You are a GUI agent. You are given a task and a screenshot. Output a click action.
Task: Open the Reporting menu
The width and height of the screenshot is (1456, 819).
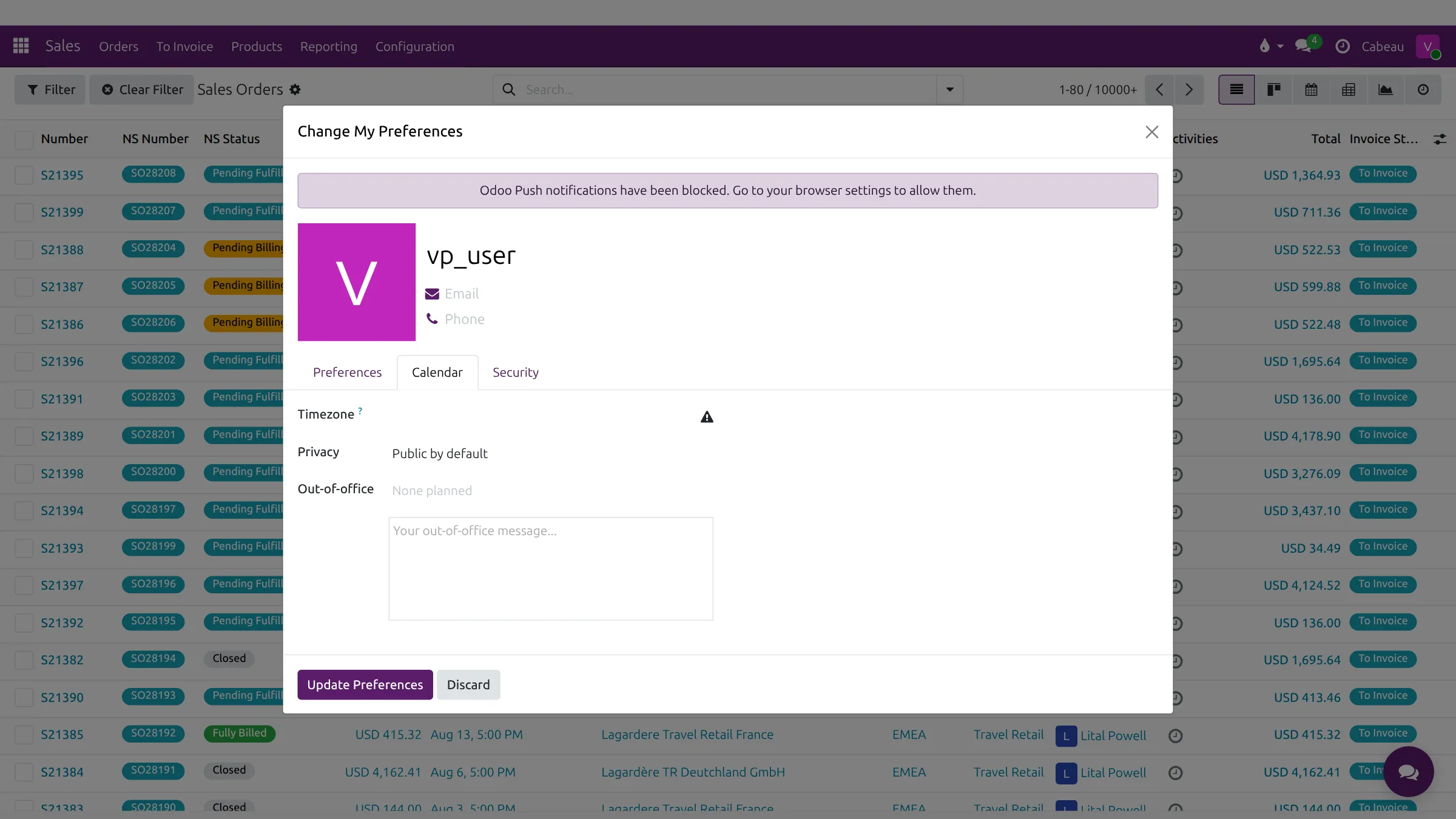[329, 46]
